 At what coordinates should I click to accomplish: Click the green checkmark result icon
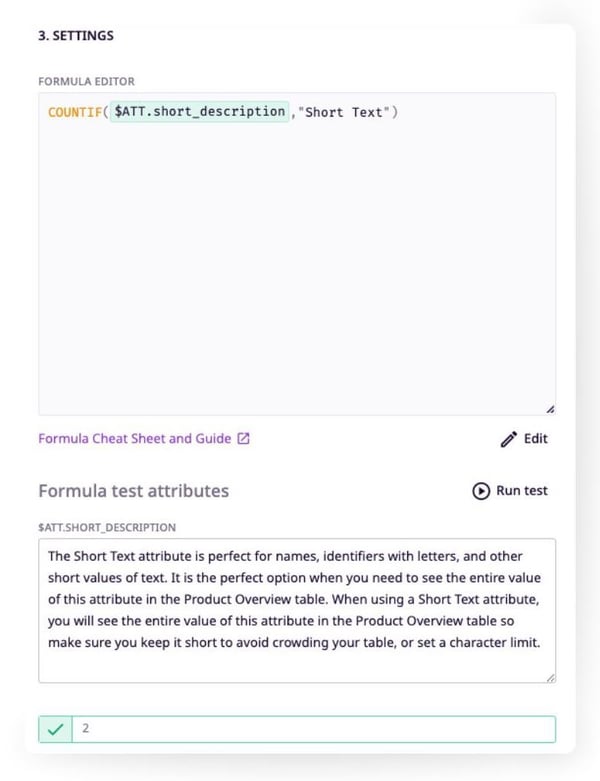click(55, 729)
